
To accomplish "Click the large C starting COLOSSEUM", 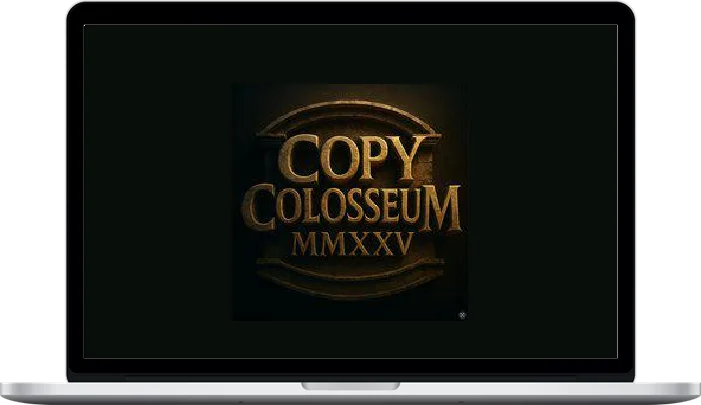I will coord(259,205).
